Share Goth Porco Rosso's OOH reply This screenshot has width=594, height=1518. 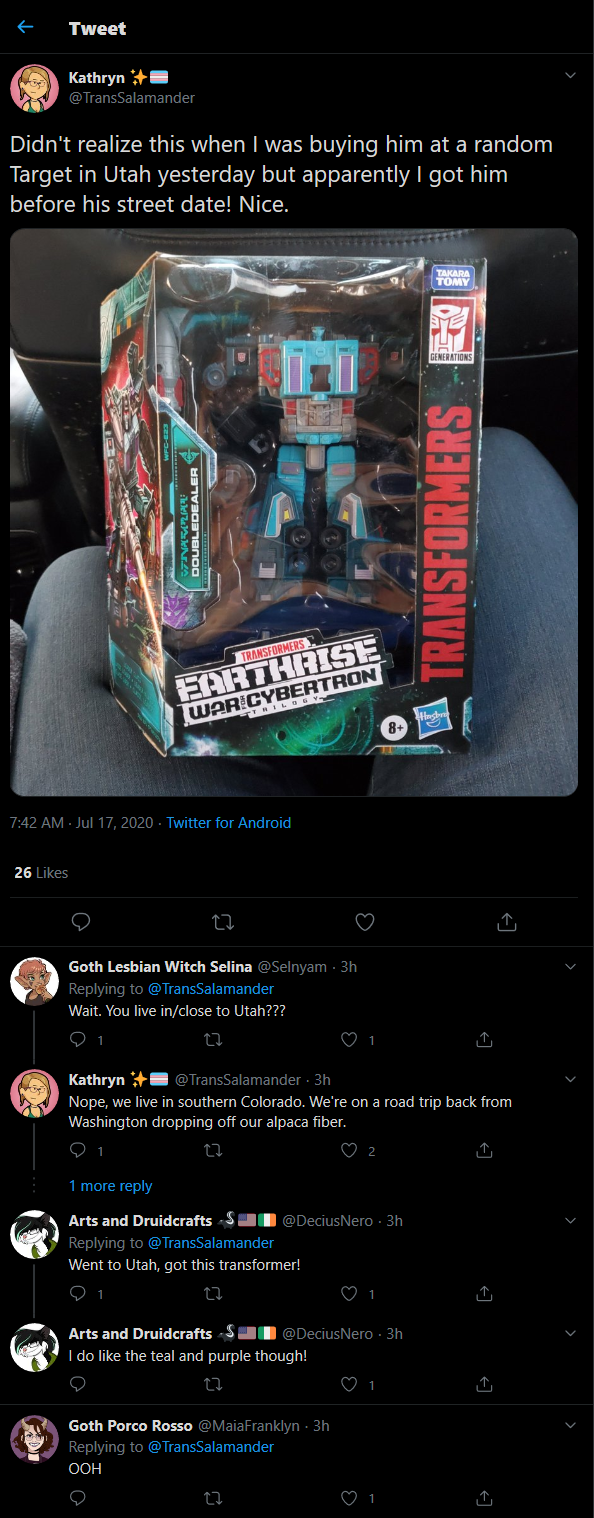point(484,1498)
